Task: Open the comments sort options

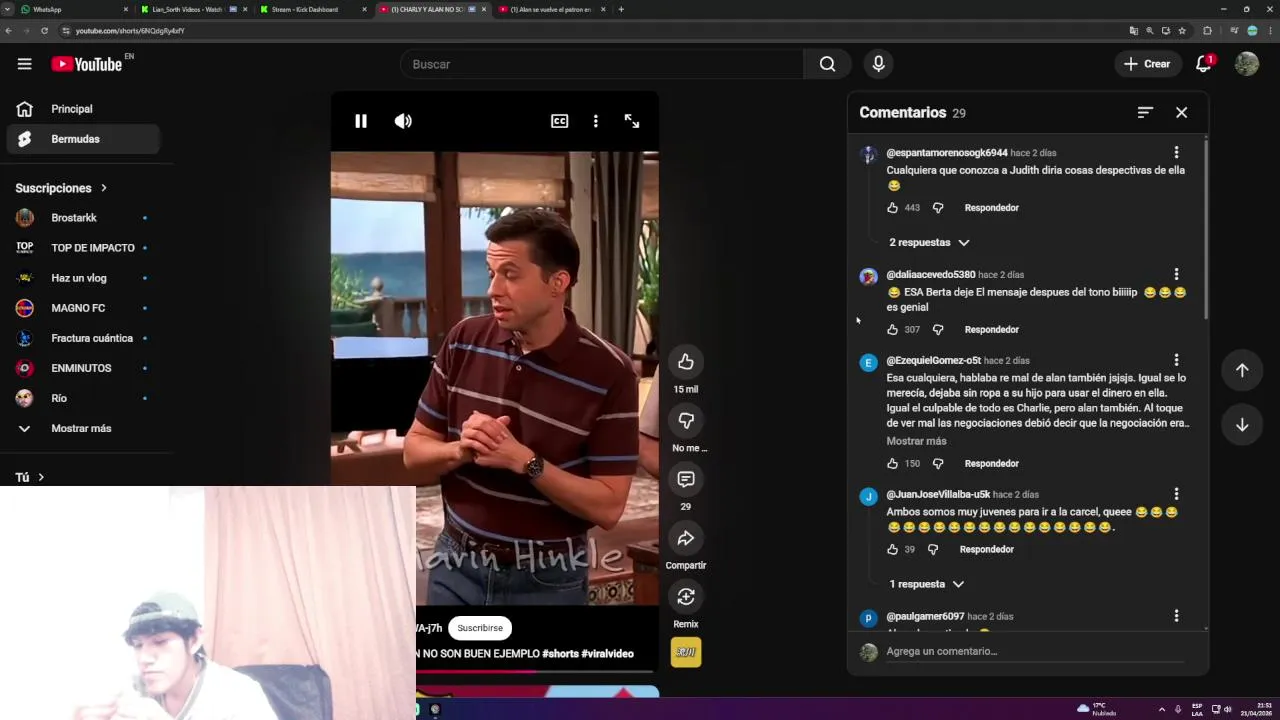Action: point(1145,112)
